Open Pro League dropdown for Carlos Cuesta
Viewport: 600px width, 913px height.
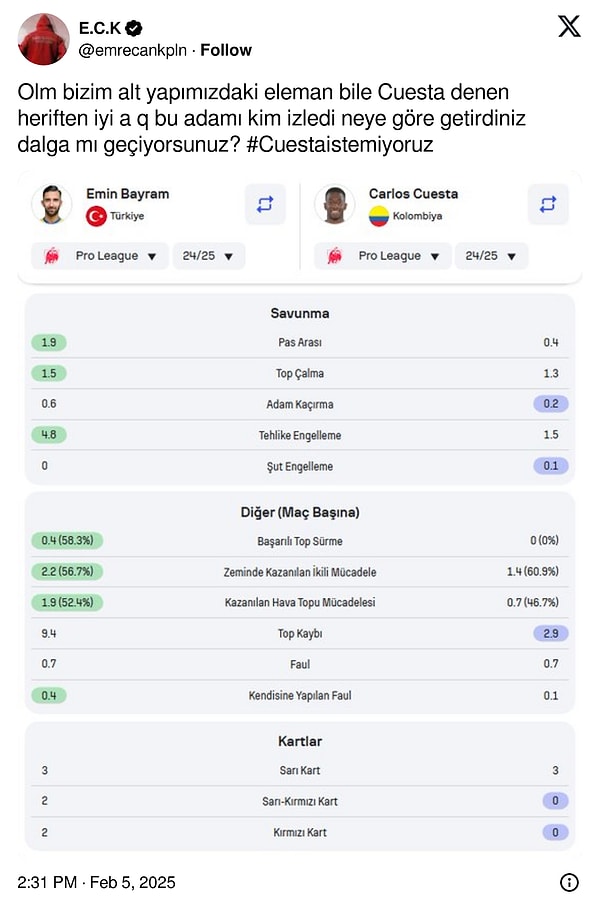pos(383,256)
